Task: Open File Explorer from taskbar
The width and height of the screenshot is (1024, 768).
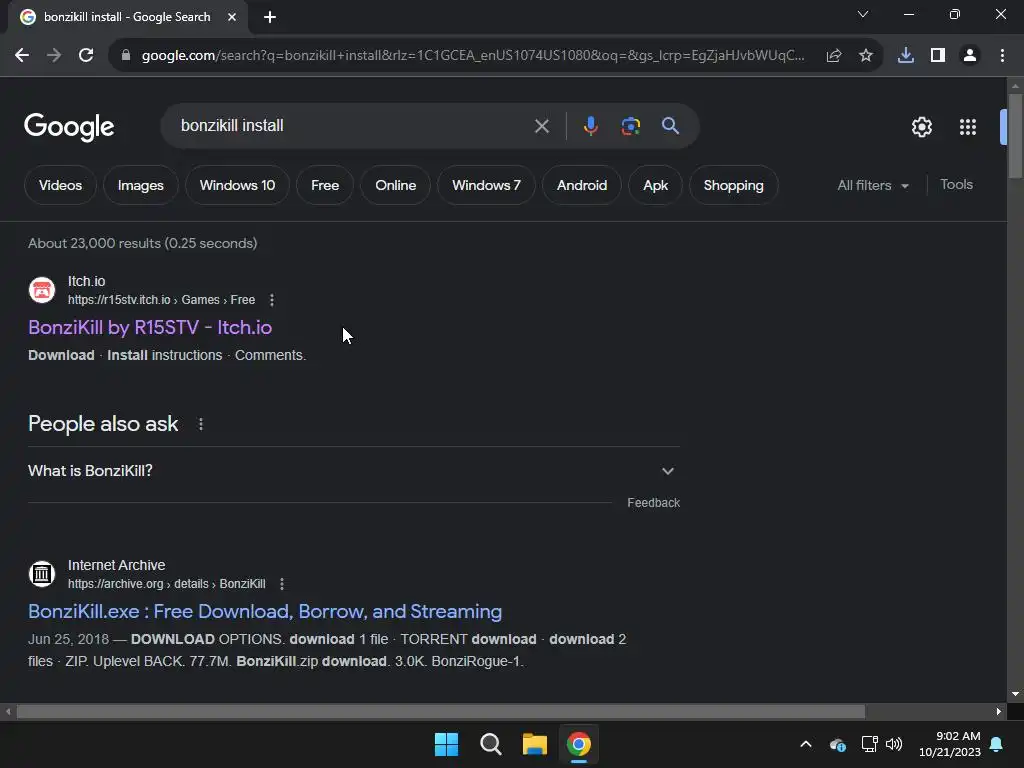Action: click(x=534, y=744)
